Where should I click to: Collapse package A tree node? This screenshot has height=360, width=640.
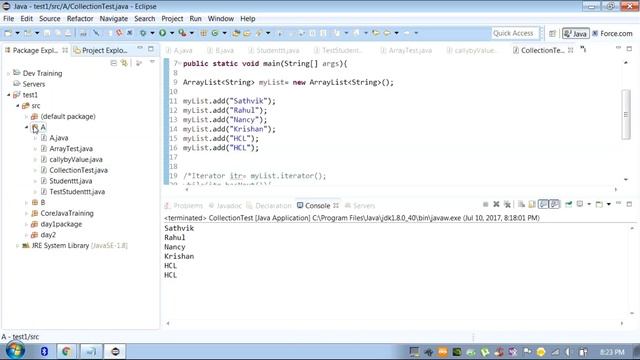tap(27, 127)
